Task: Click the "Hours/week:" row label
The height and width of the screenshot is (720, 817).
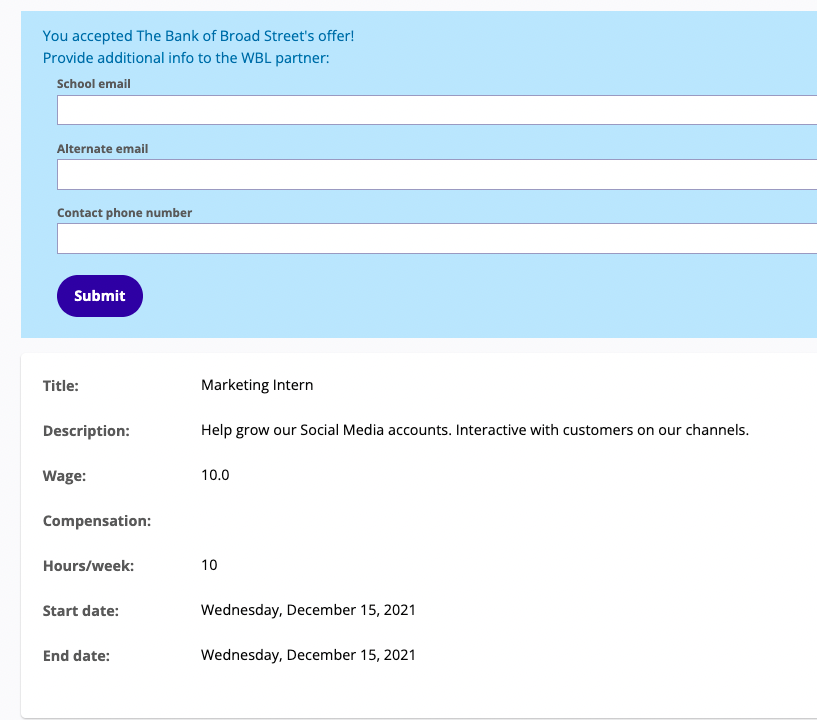Action: coord(88,566)
